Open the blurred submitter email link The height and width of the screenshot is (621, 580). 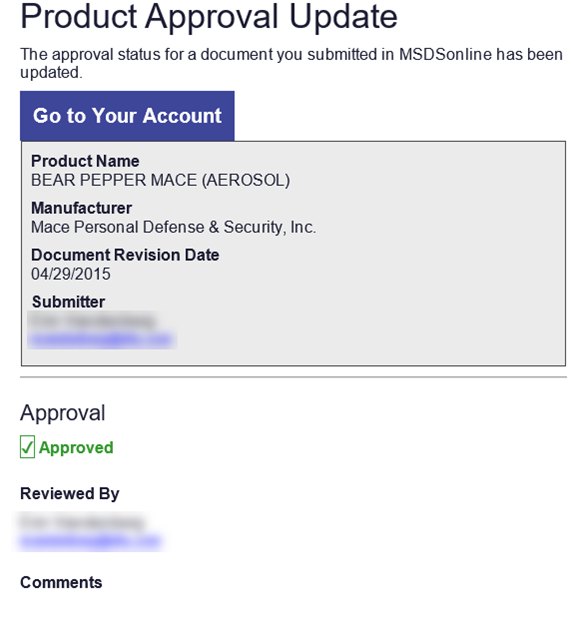(101, 340)
